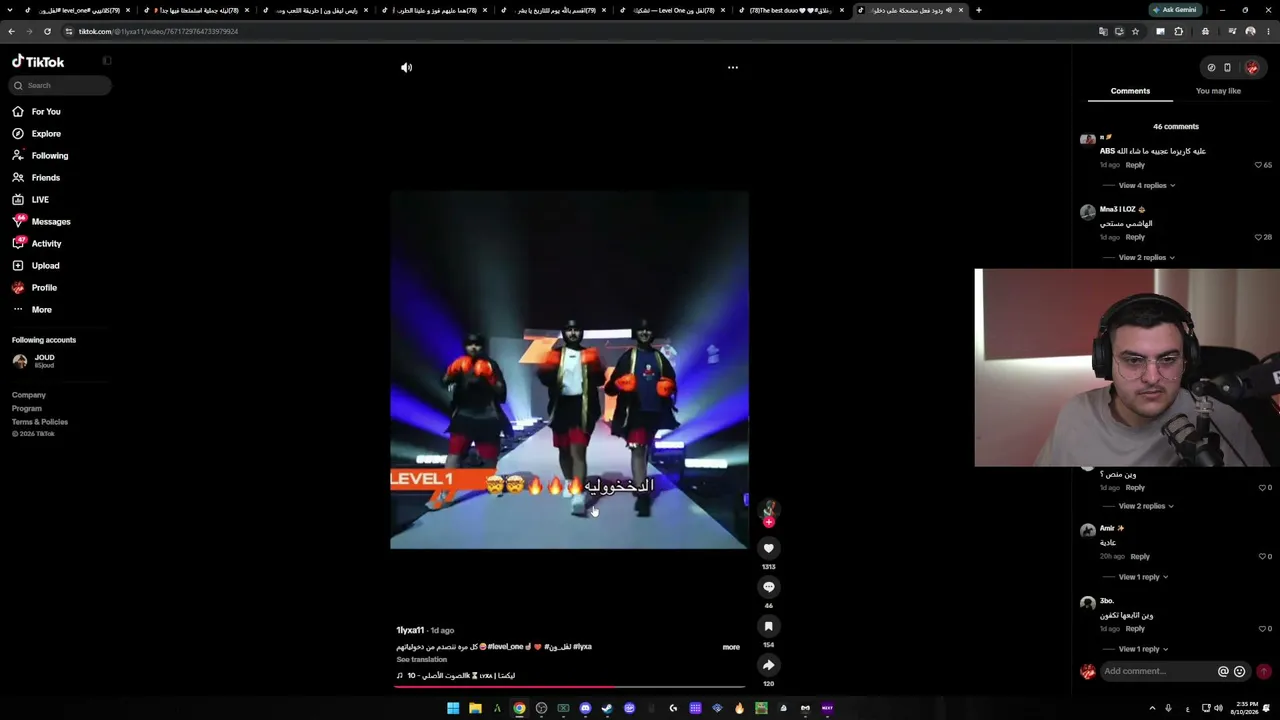The width and height of the screenshot is (1280, 720).
Task: Click the TikTok search field
Action: pos(61,85)
